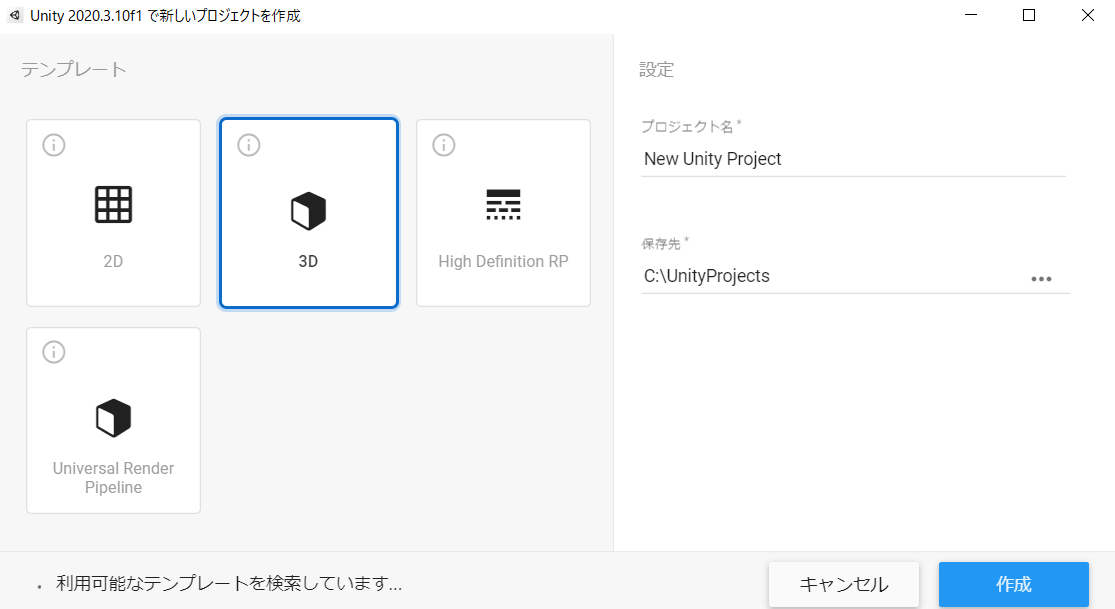
Task: Choose the High Definition RP template icon
Action: 503,204
